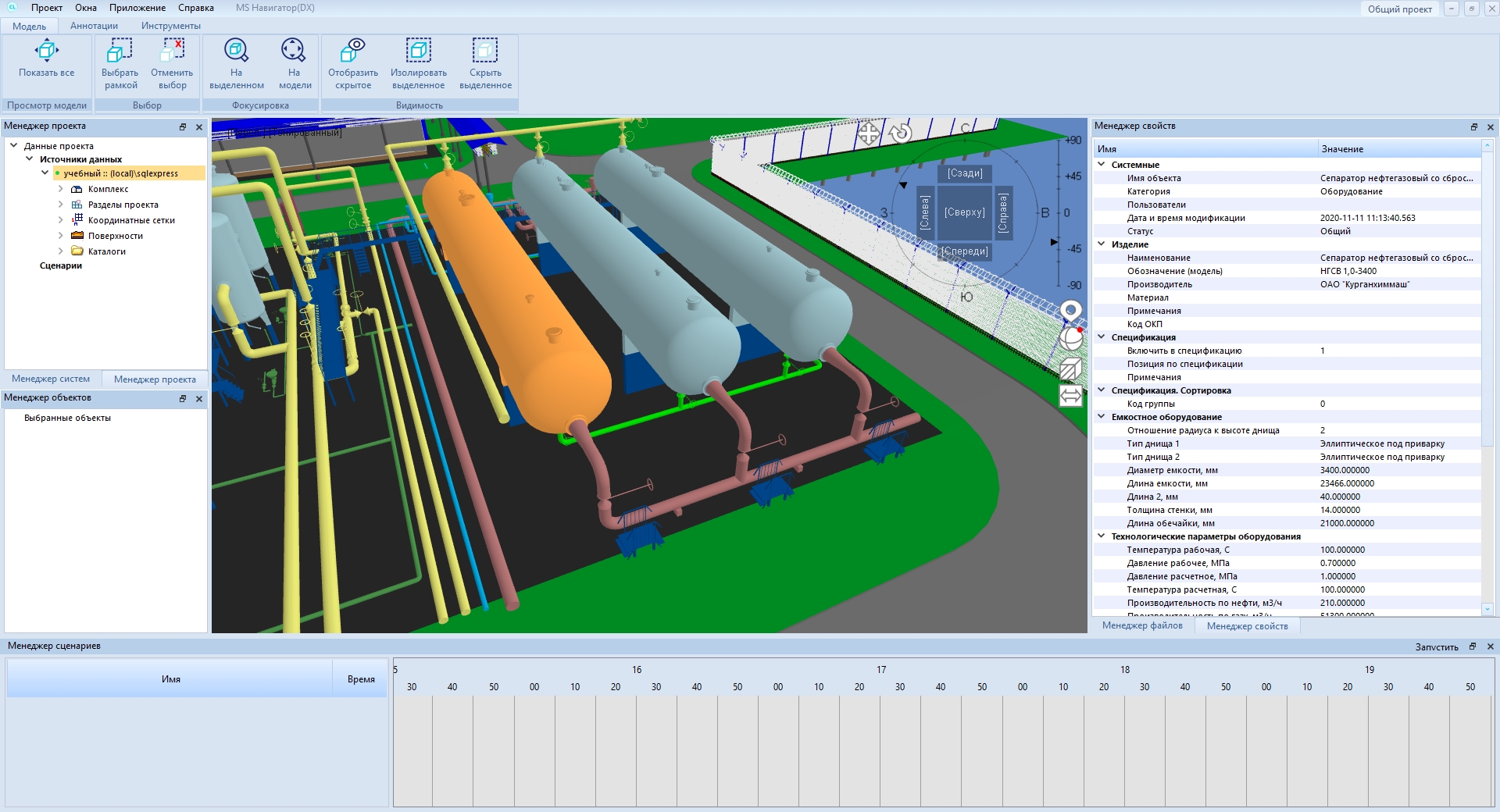Select the Поверхности tree item

point(115,236)
